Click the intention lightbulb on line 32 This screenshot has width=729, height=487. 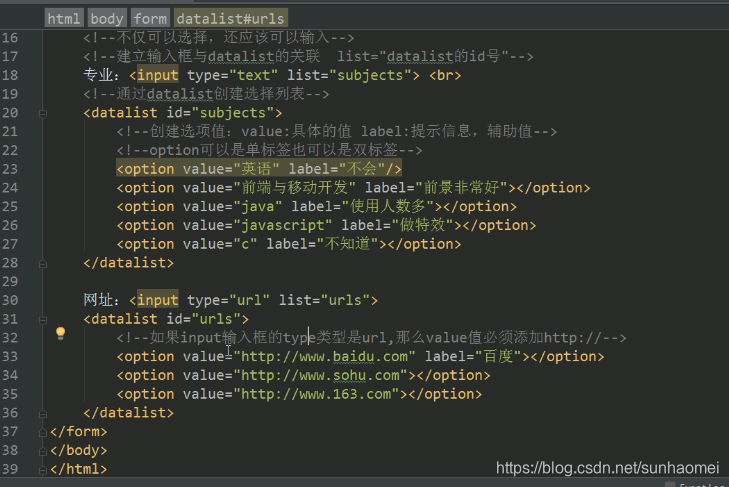[60, 333]
